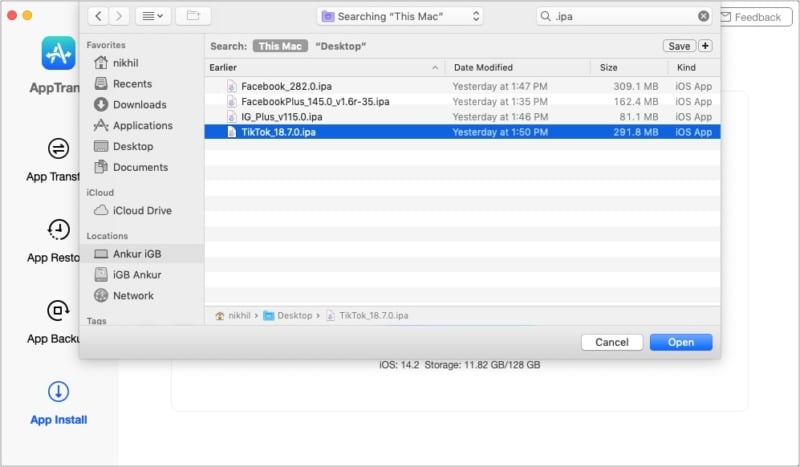Image resolution: width=800 pixels, height=467 pixels.
Task: Go forward with the right chevron button
Action: [x=119, y=16]
